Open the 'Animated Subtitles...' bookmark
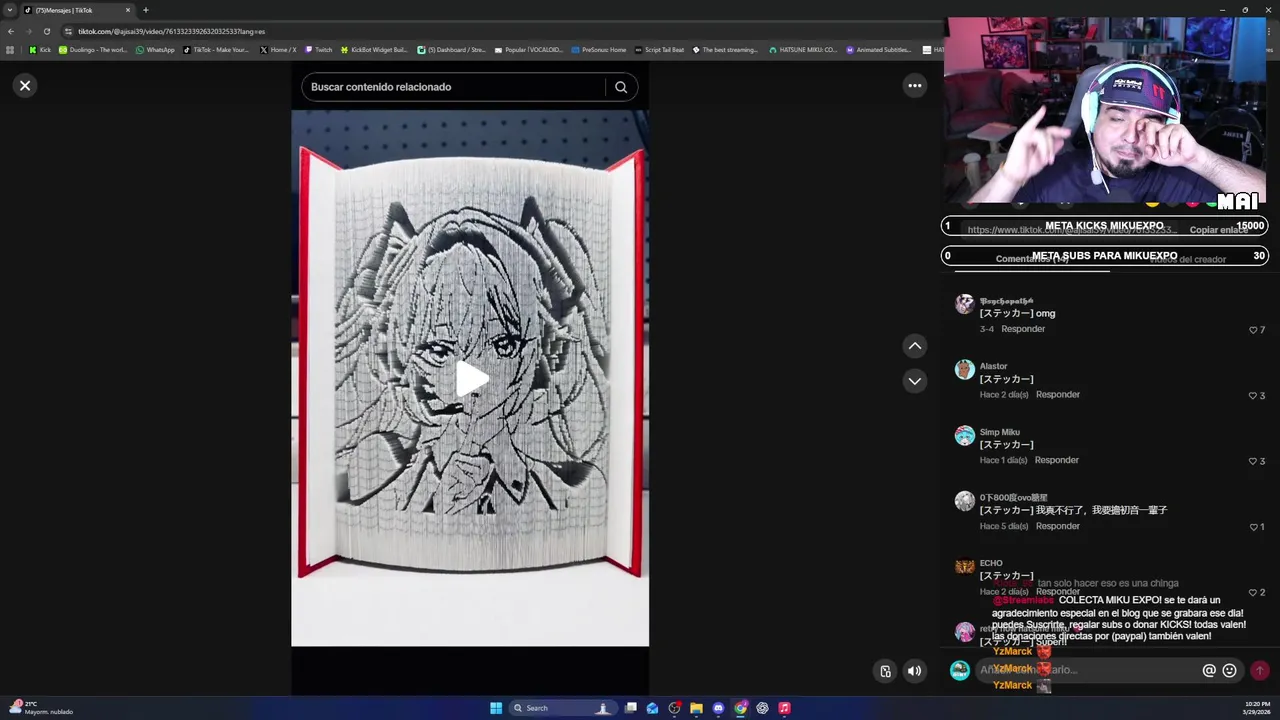This screenshot has height=720, width=1280. point(879,50)
